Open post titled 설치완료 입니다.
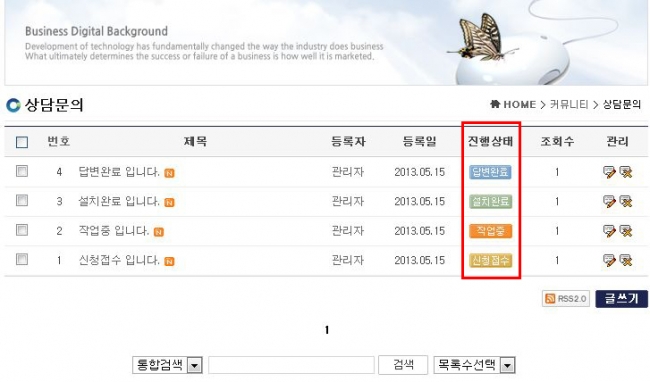Image resolution: width=650 pixels, height=382 pixels. (x=119, y=201)
